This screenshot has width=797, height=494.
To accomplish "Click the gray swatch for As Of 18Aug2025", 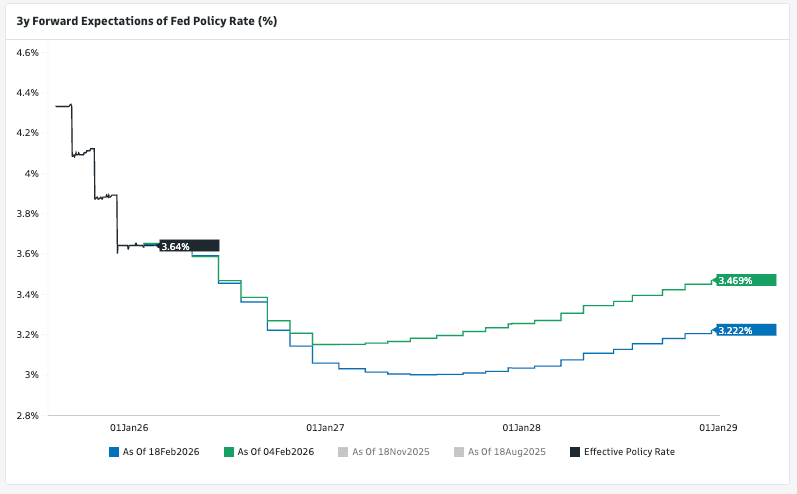I will click(x=459, y=452).
